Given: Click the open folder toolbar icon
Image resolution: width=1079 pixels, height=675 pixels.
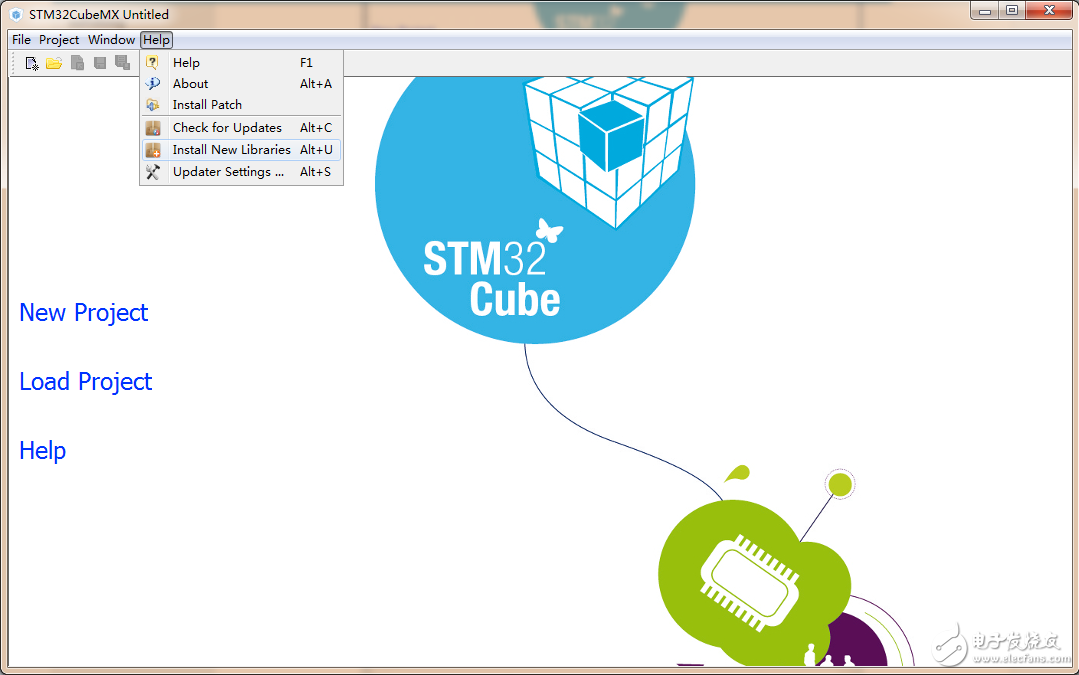Looking at the screenshot, I should pos(54,63).
